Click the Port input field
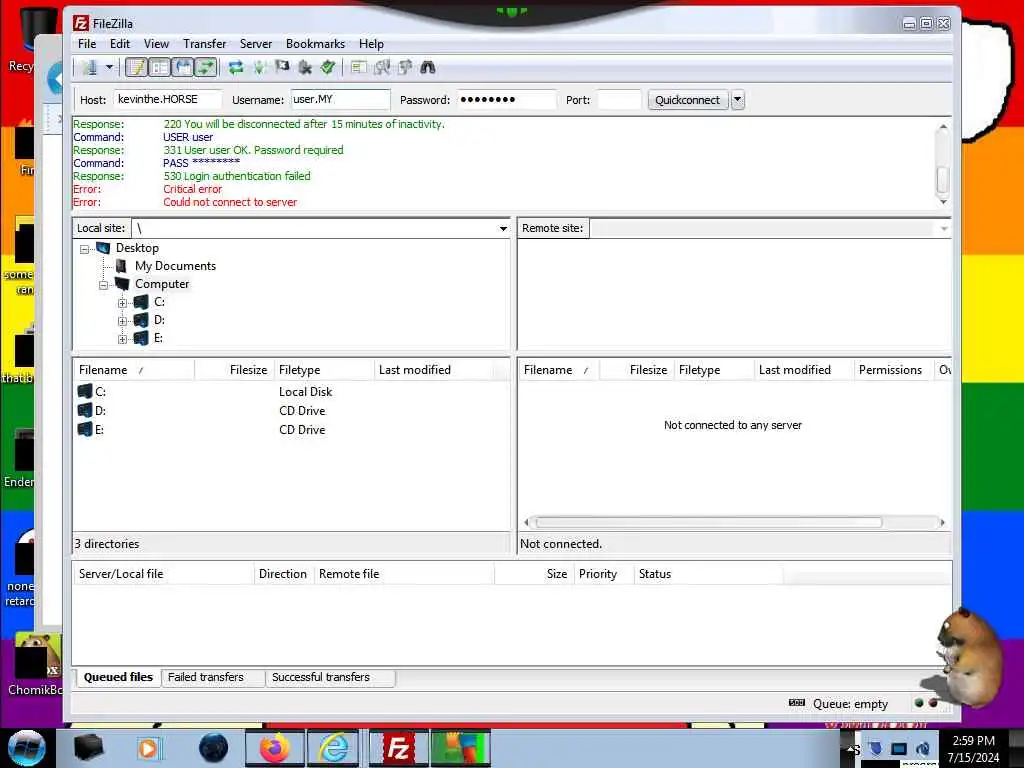This screenshot has width=1024, height=768. 619,99
